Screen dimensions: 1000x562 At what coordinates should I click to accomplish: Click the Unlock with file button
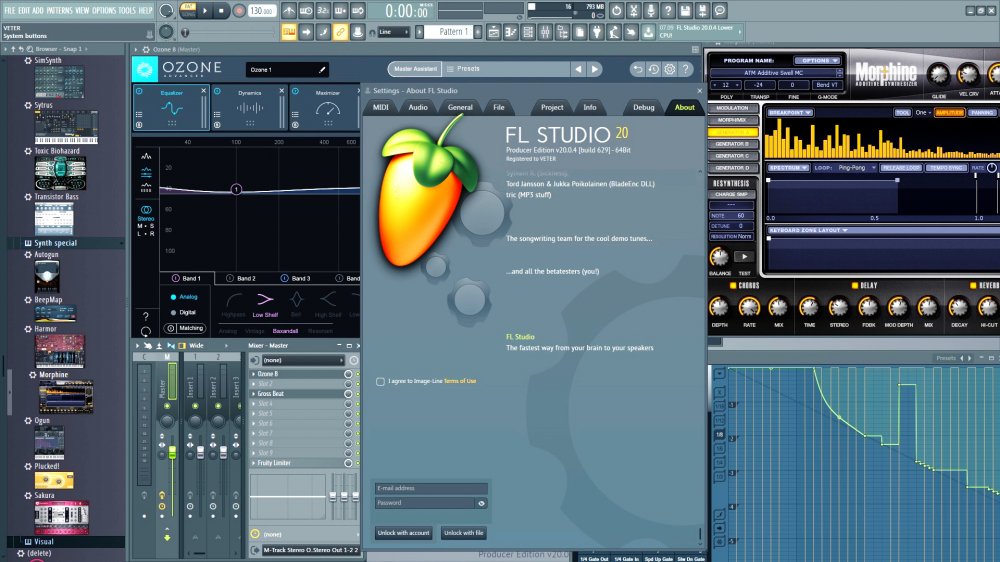point(464,533)
